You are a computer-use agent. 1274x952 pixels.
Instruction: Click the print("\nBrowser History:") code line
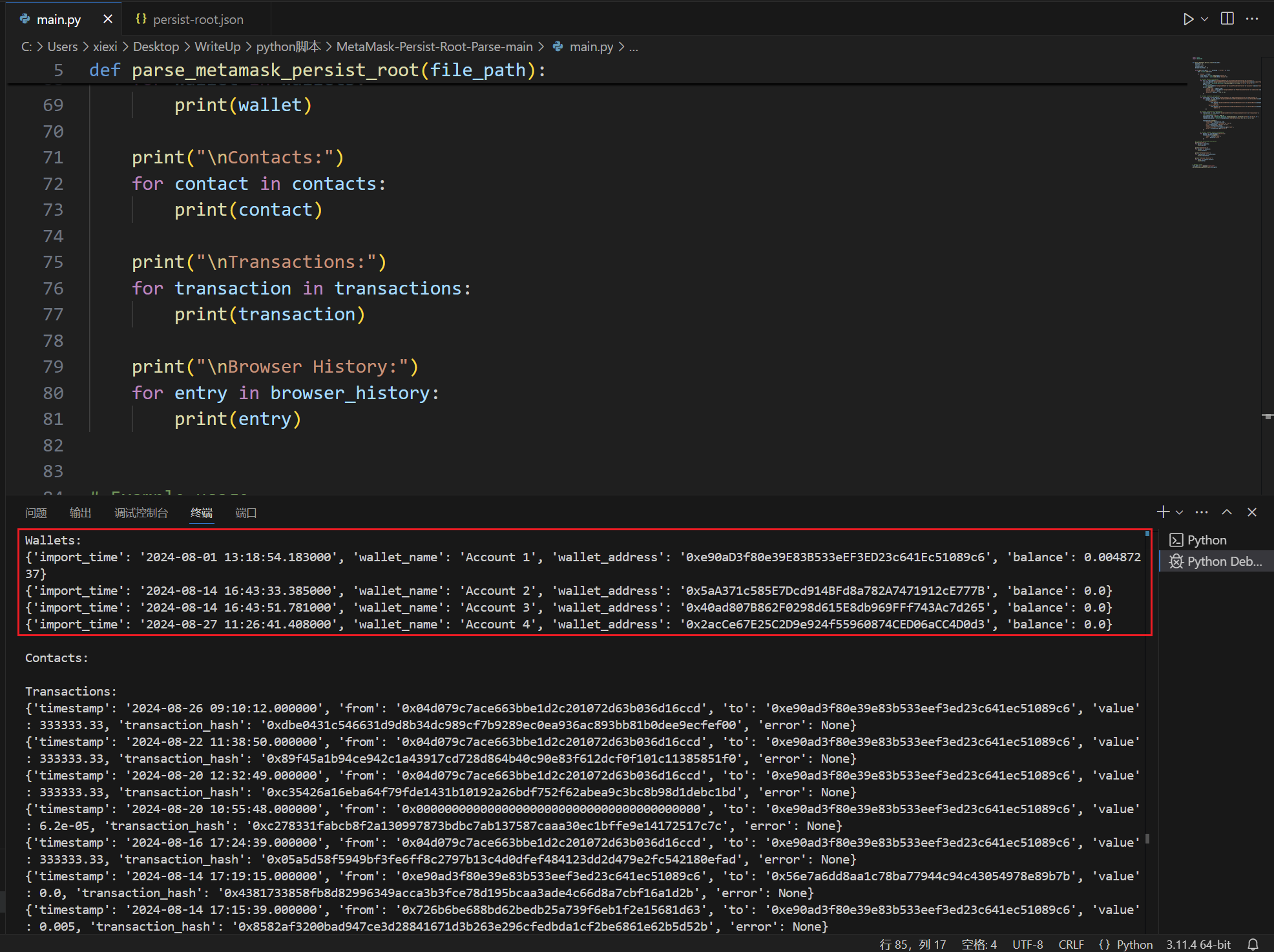coord(275,366)
